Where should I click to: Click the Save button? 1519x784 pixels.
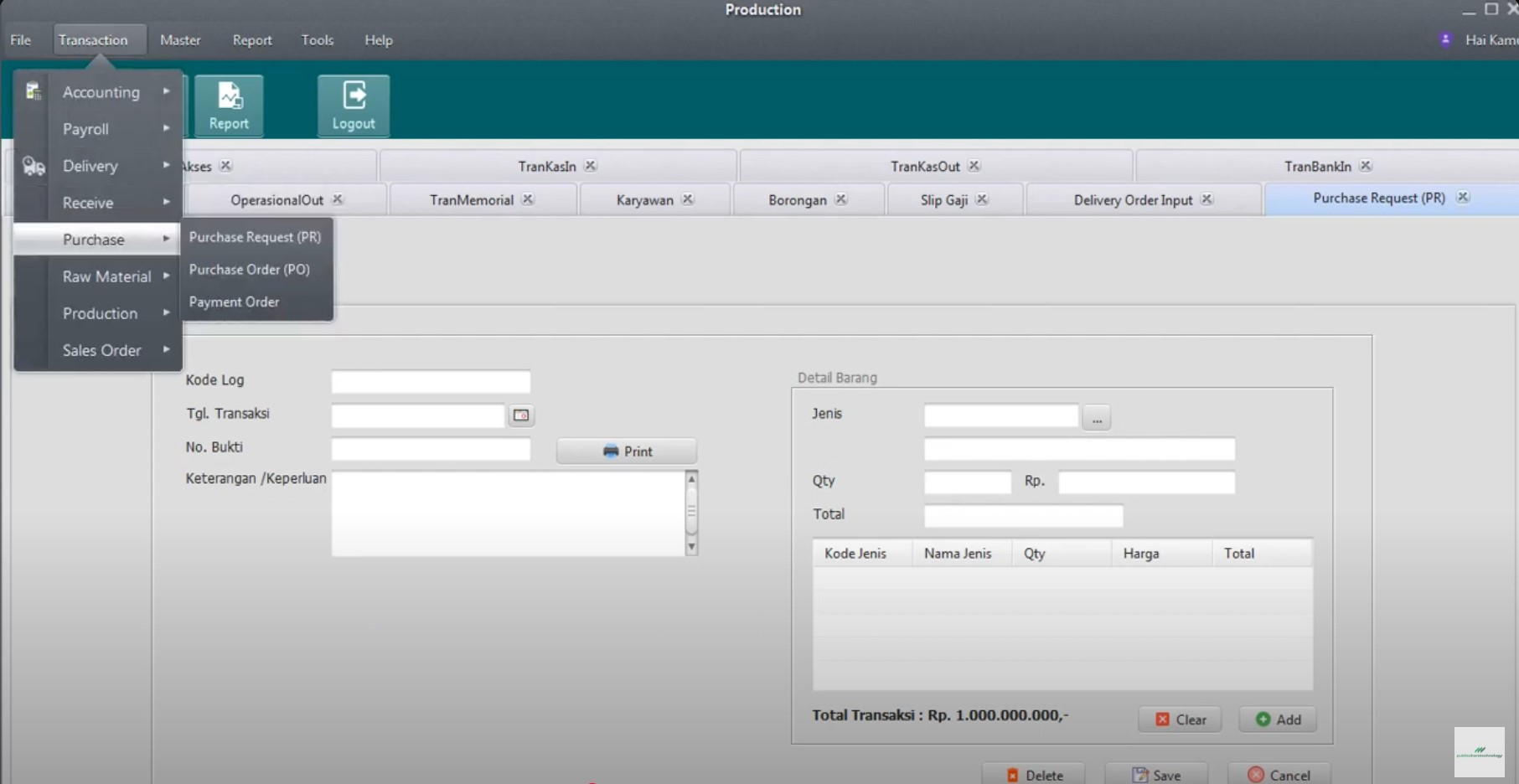pyautogui.click(x=1156, y=775)
